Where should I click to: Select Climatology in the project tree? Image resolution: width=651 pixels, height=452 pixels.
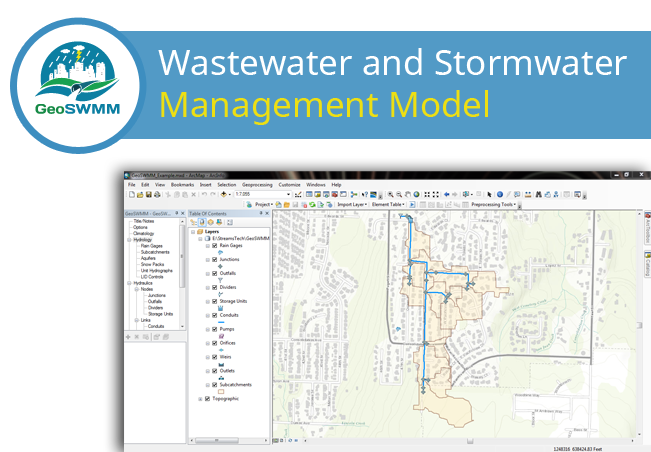[143, 234]
